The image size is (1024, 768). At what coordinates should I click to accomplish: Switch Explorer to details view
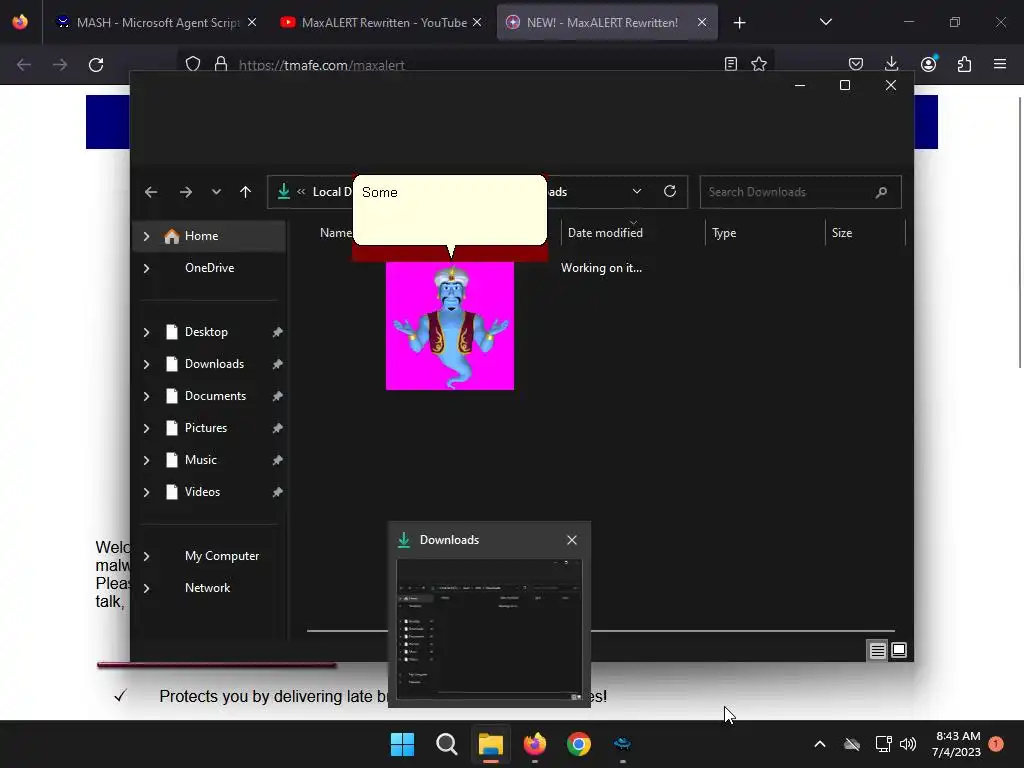pyautogui.click(x=877, y=650)
